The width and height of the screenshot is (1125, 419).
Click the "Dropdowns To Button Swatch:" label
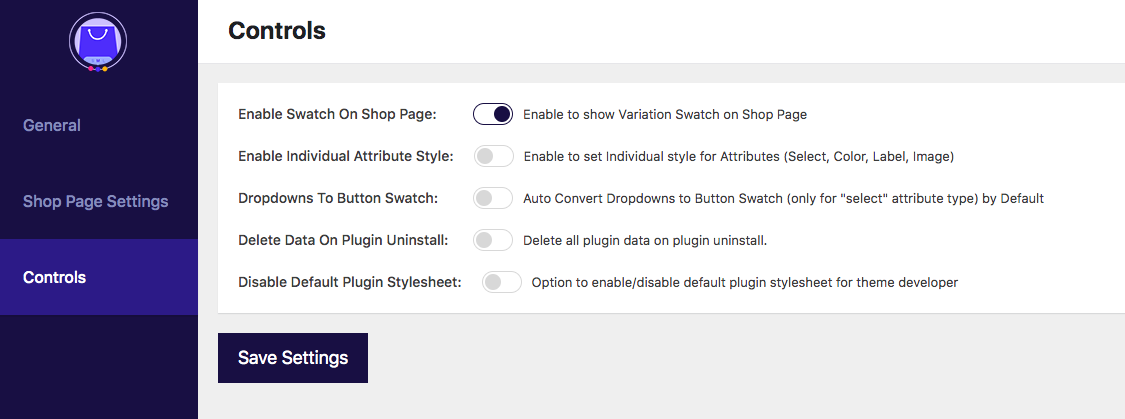338,198
